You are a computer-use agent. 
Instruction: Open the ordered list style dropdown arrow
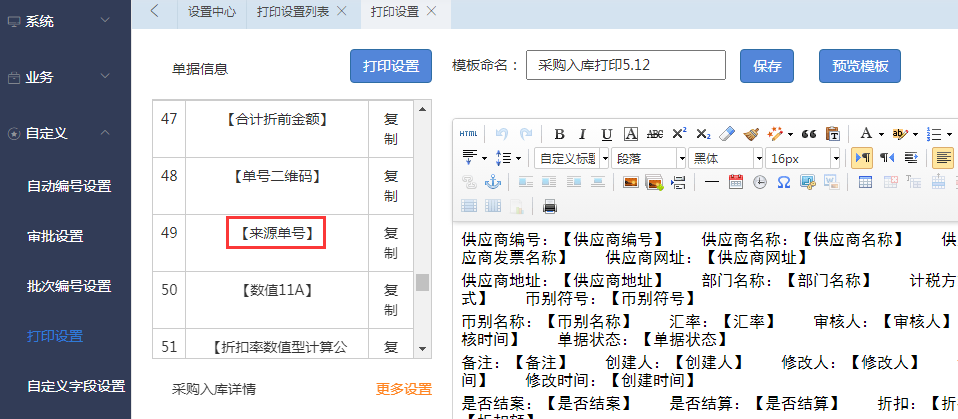pyautogui.click(x=950, y=134)
